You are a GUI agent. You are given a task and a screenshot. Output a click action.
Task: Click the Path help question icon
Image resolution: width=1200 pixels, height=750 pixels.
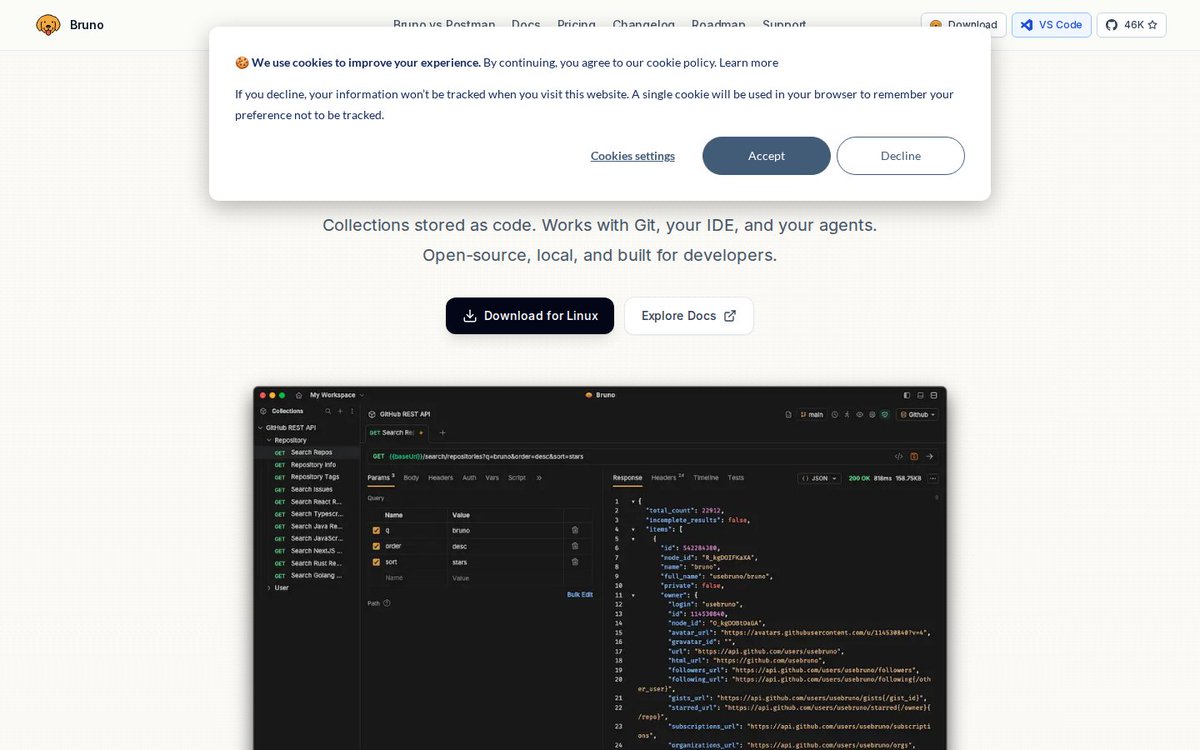click(x=387, y=603)
